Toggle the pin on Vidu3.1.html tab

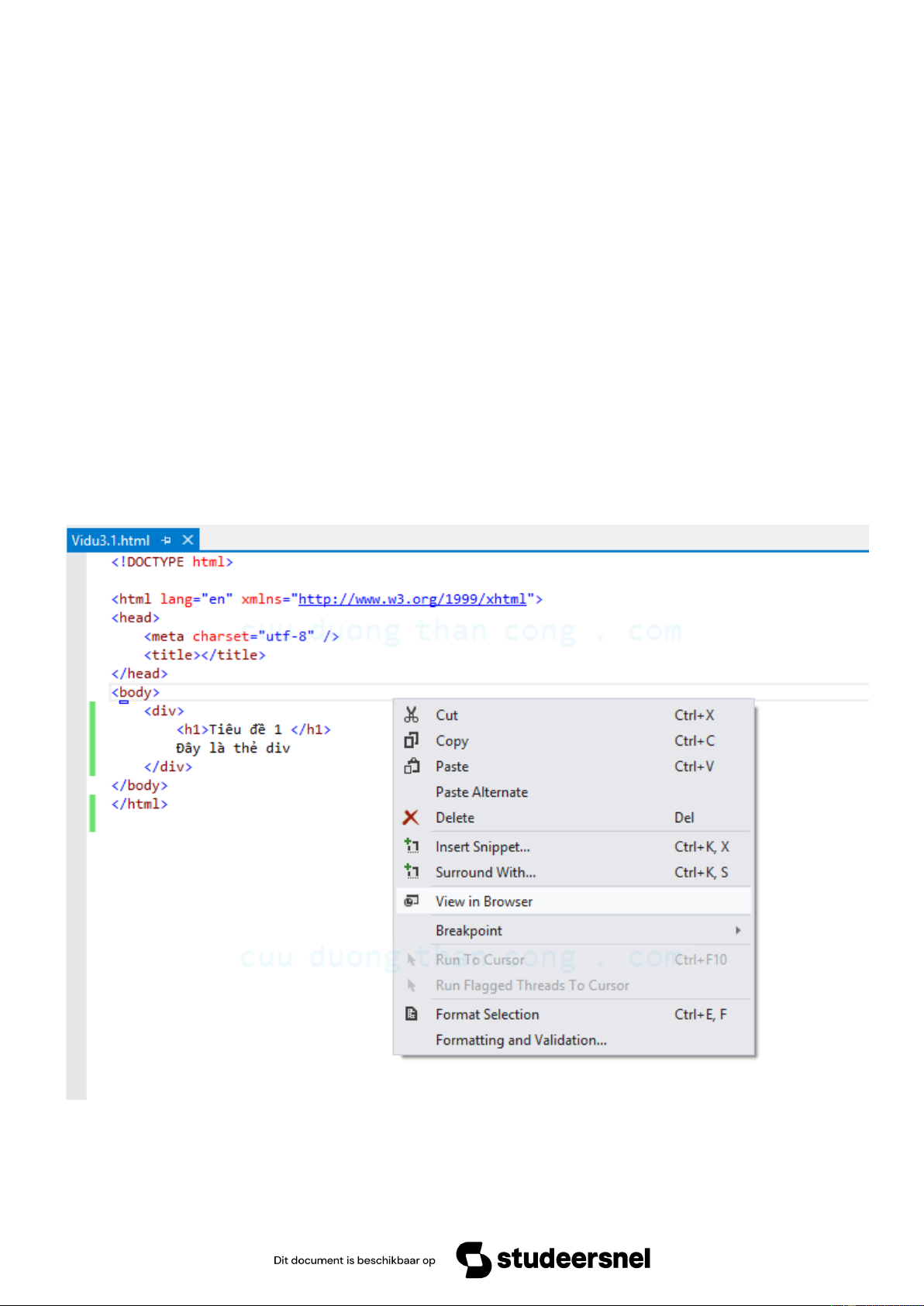166,540
